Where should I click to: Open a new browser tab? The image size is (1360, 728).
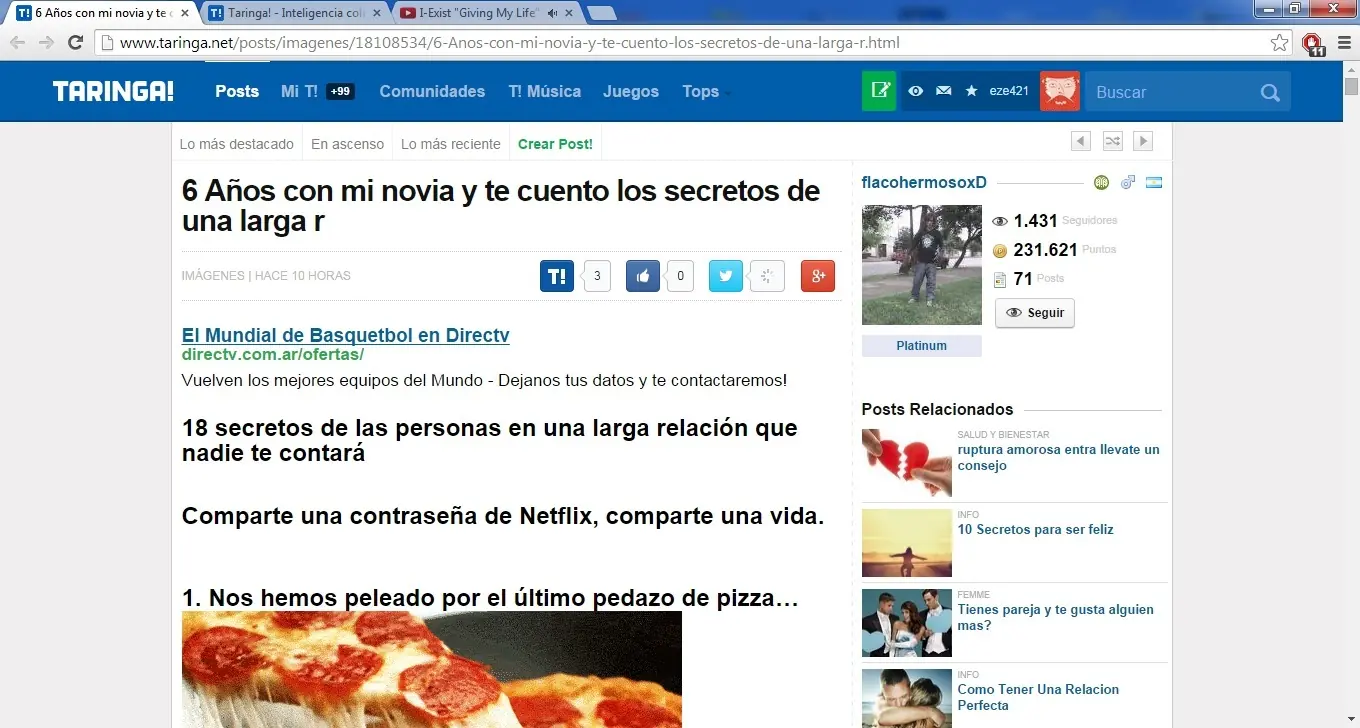pos(601,13)
